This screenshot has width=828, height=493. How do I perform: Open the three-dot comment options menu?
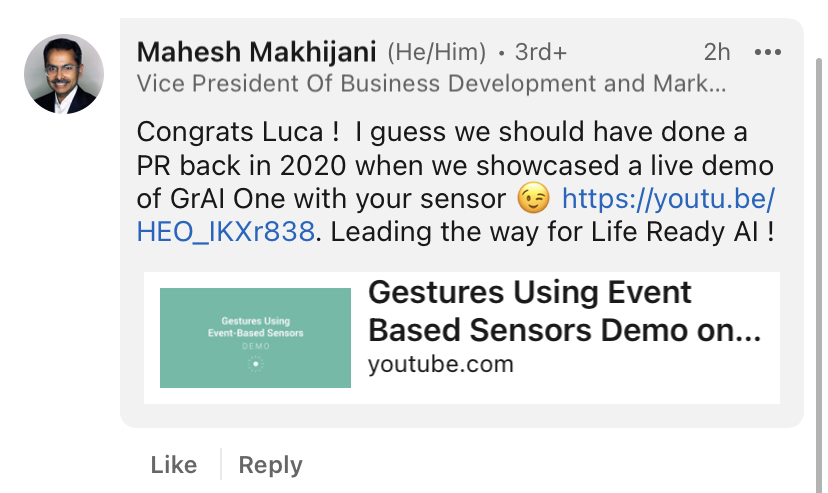tap(768, 52)
